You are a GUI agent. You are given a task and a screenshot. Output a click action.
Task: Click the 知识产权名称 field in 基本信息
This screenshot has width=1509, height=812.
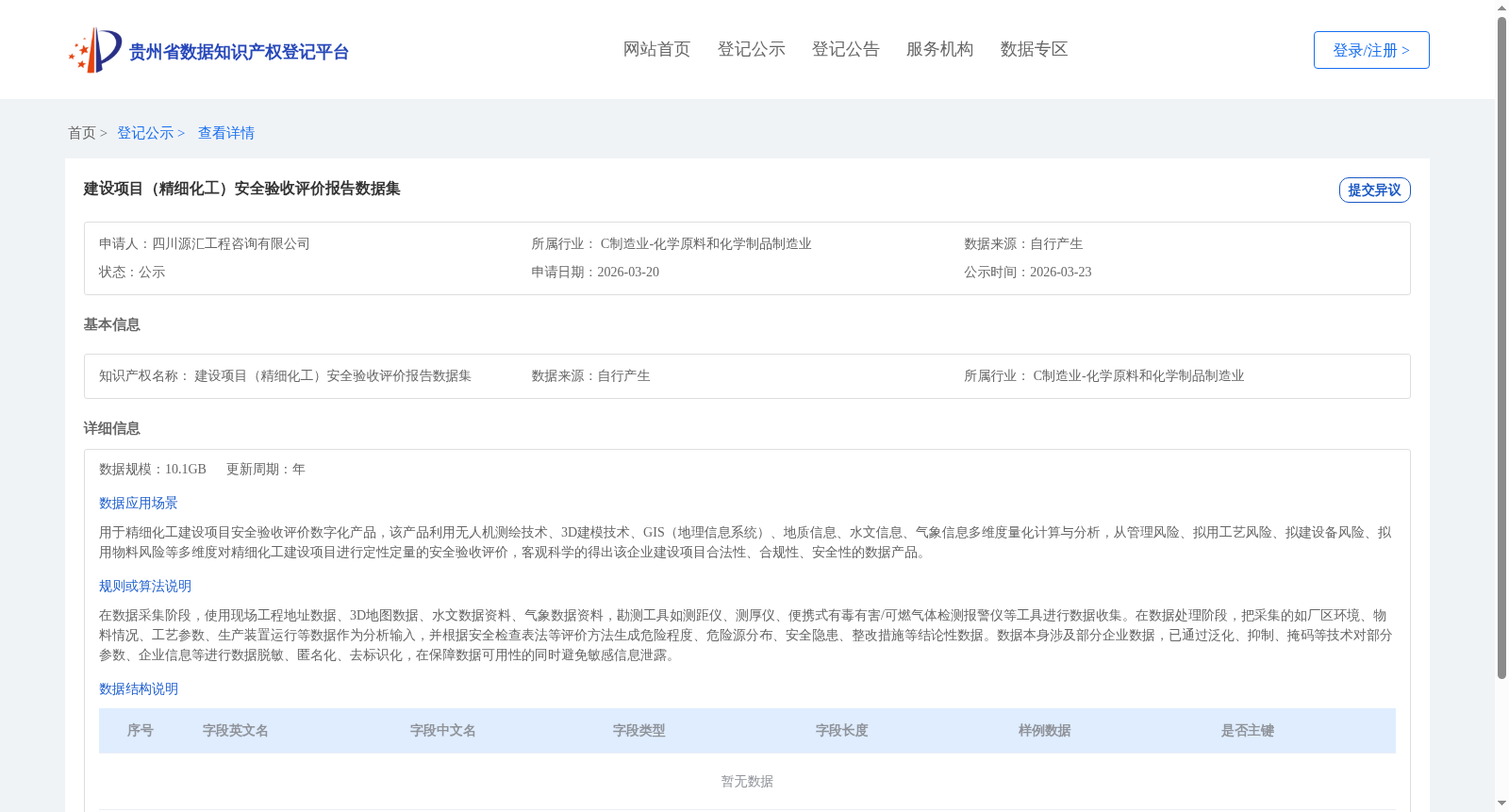pyautogui.click(x=285, y=375)
